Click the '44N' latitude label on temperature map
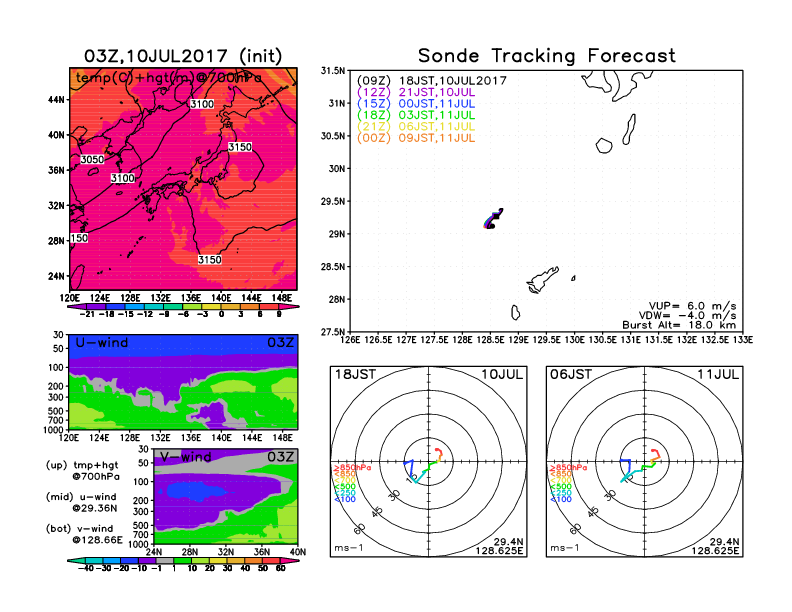This screenshot has height=612, width=792. point(56,100)
